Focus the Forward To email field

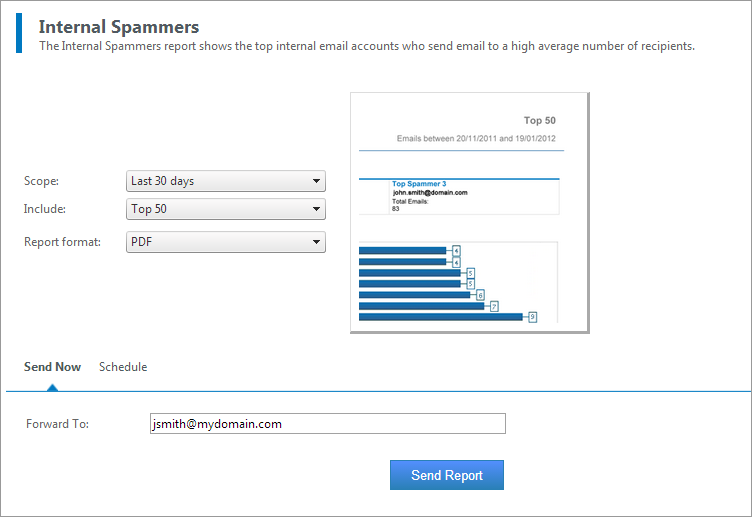[x=328, y=423]
